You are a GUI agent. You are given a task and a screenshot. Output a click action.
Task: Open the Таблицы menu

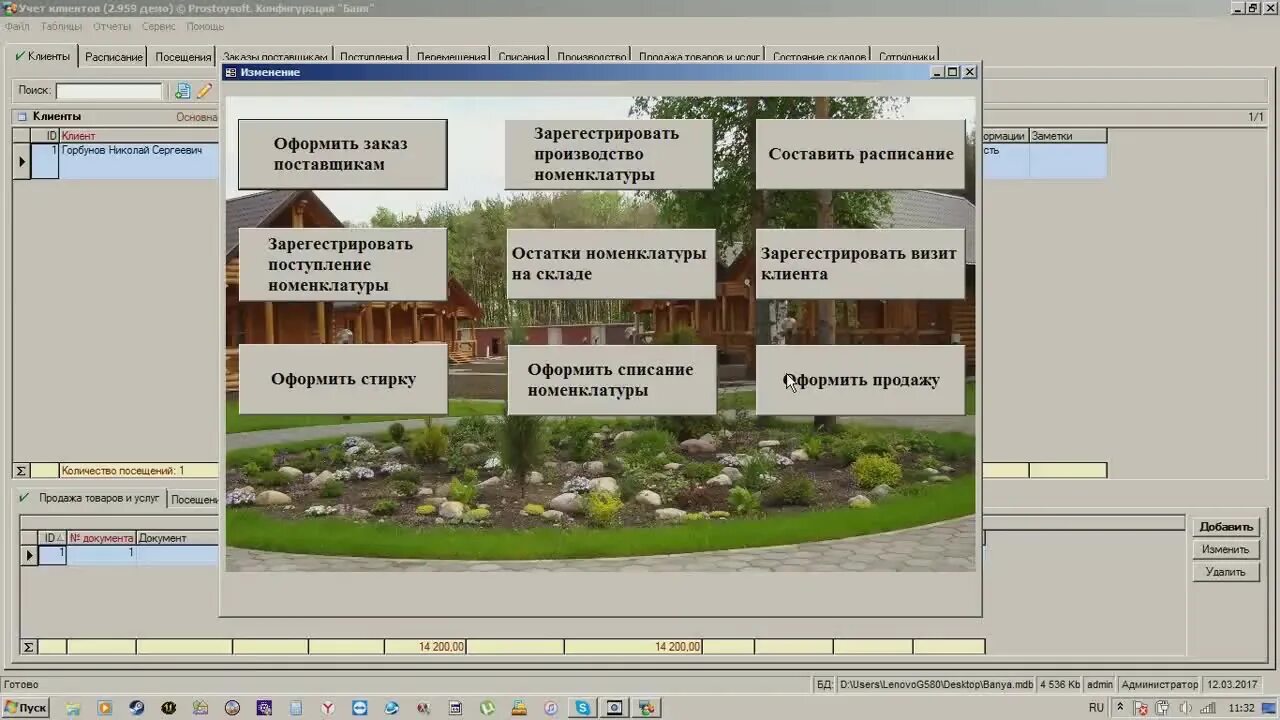point(61,27)
